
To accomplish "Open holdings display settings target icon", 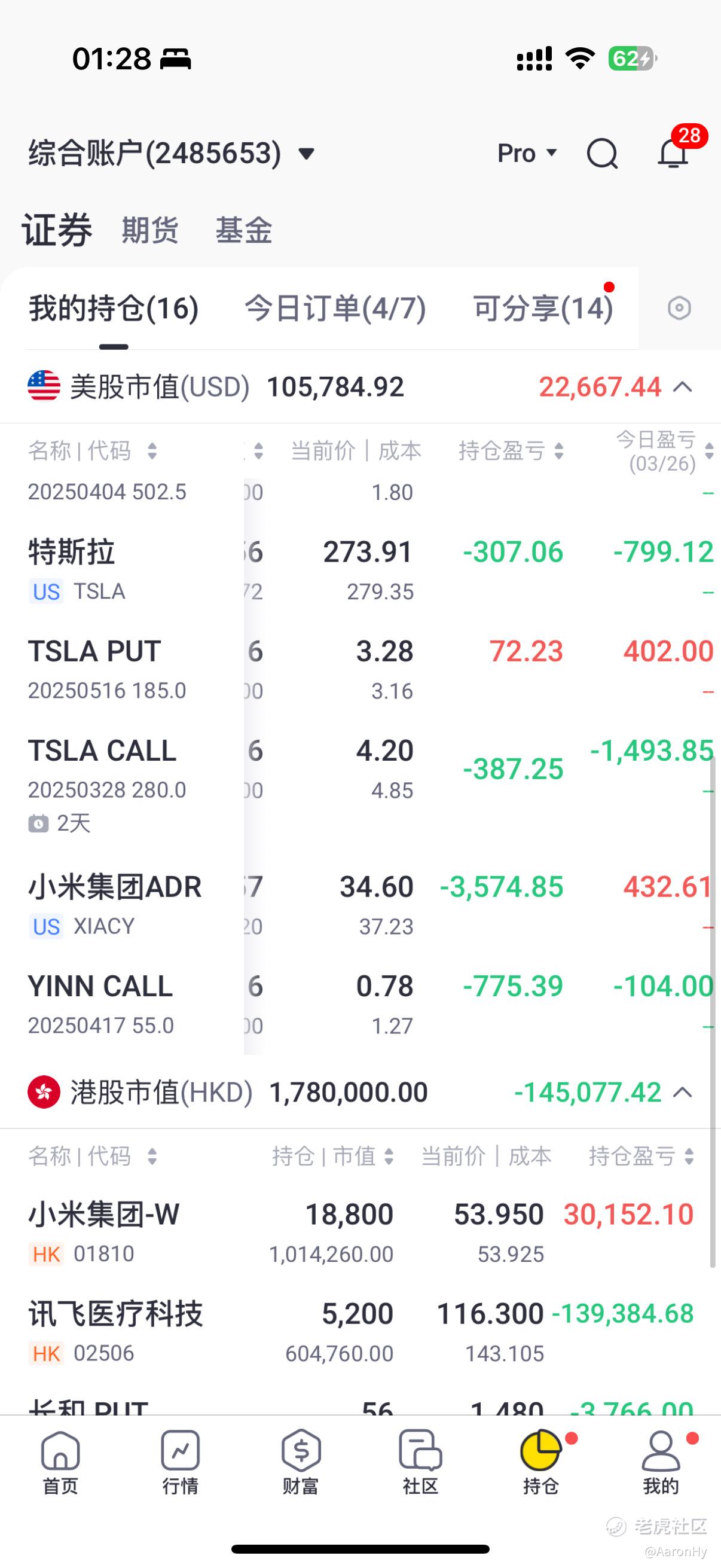I will point(679,308).
